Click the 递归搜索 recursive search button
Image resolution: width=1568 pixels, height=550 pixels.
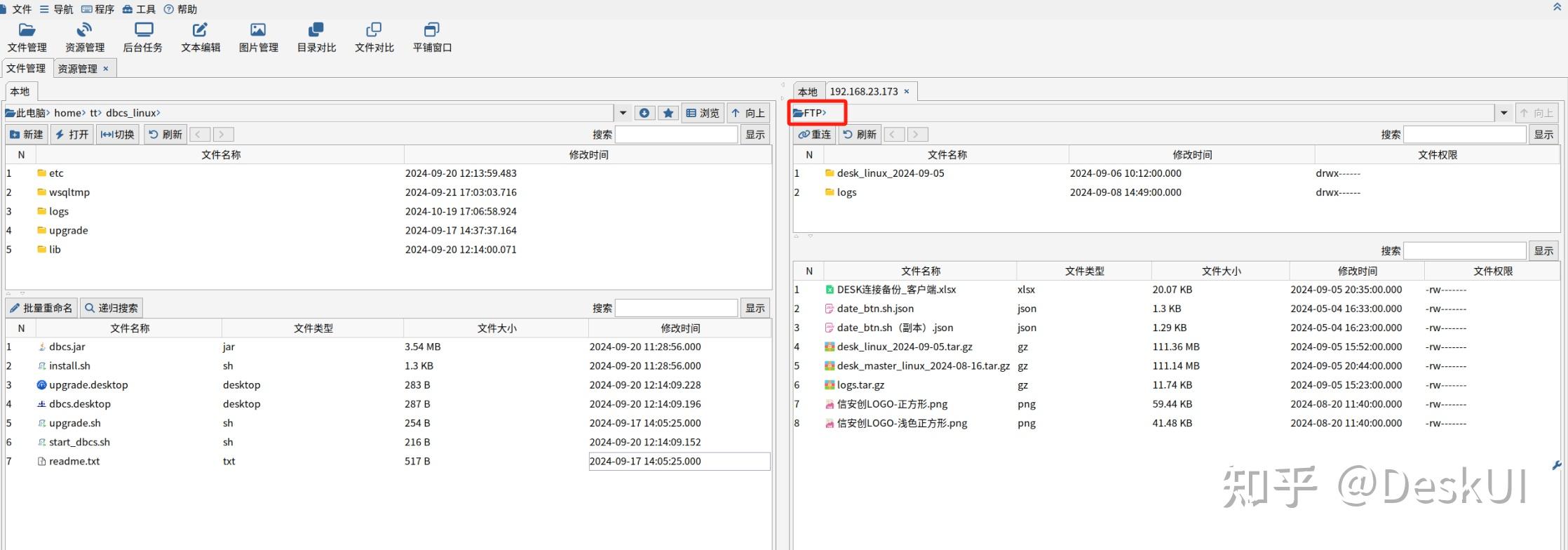click(x=112, y=308)
